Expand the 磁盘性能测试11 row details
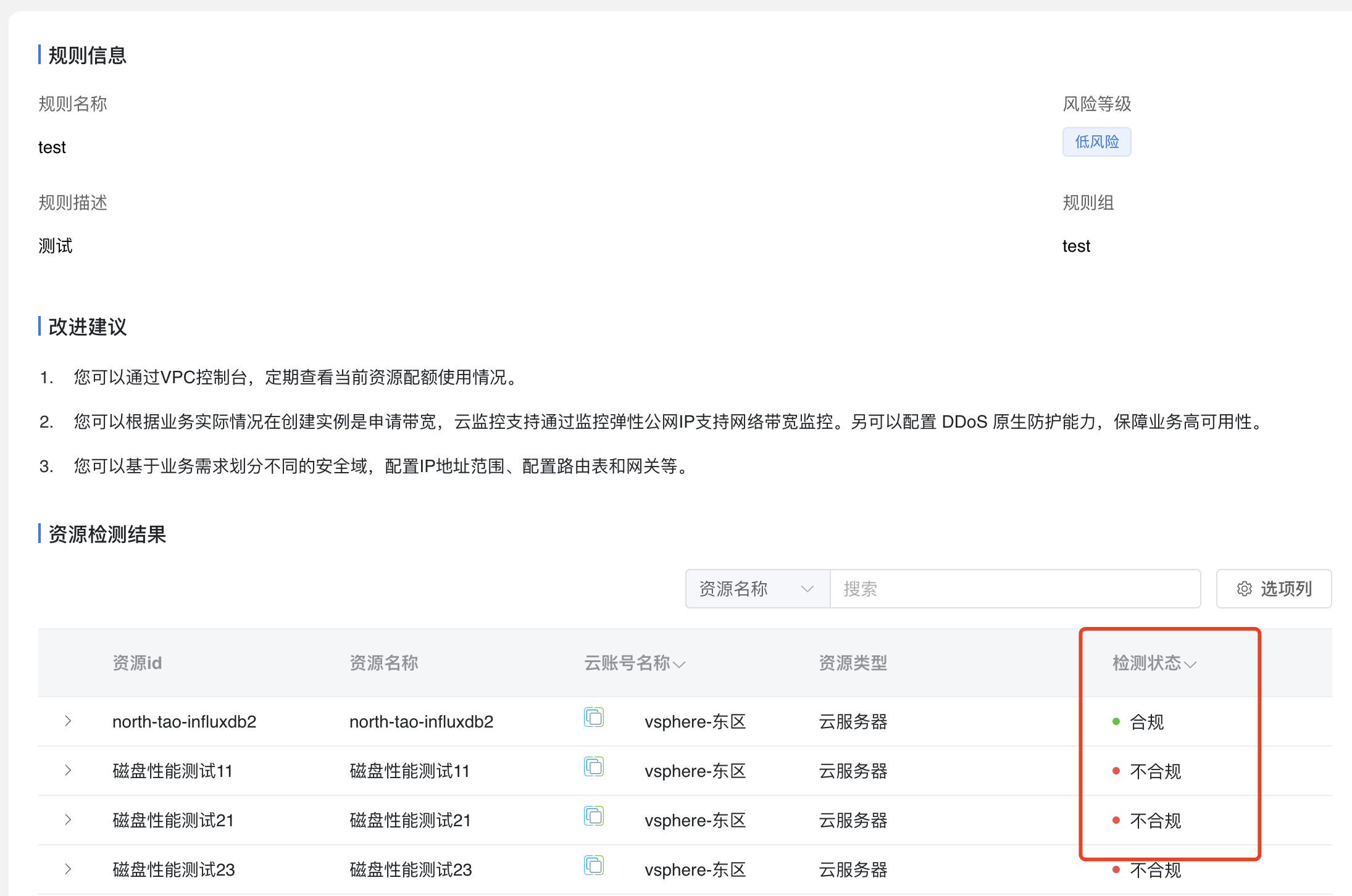This screenshot has width=1352, height=896. point(68,770)
